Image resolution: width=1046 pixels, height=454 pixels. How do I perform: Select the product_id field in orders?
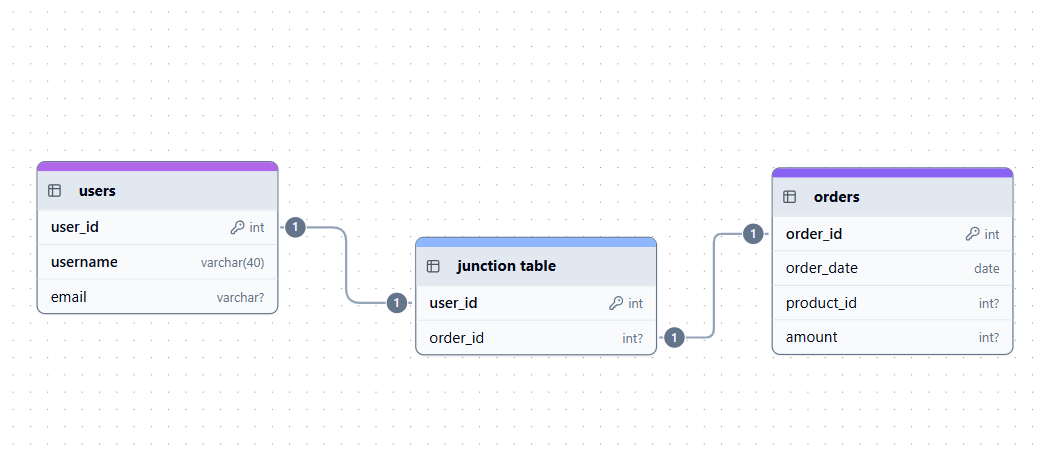[x=892, y=303]
